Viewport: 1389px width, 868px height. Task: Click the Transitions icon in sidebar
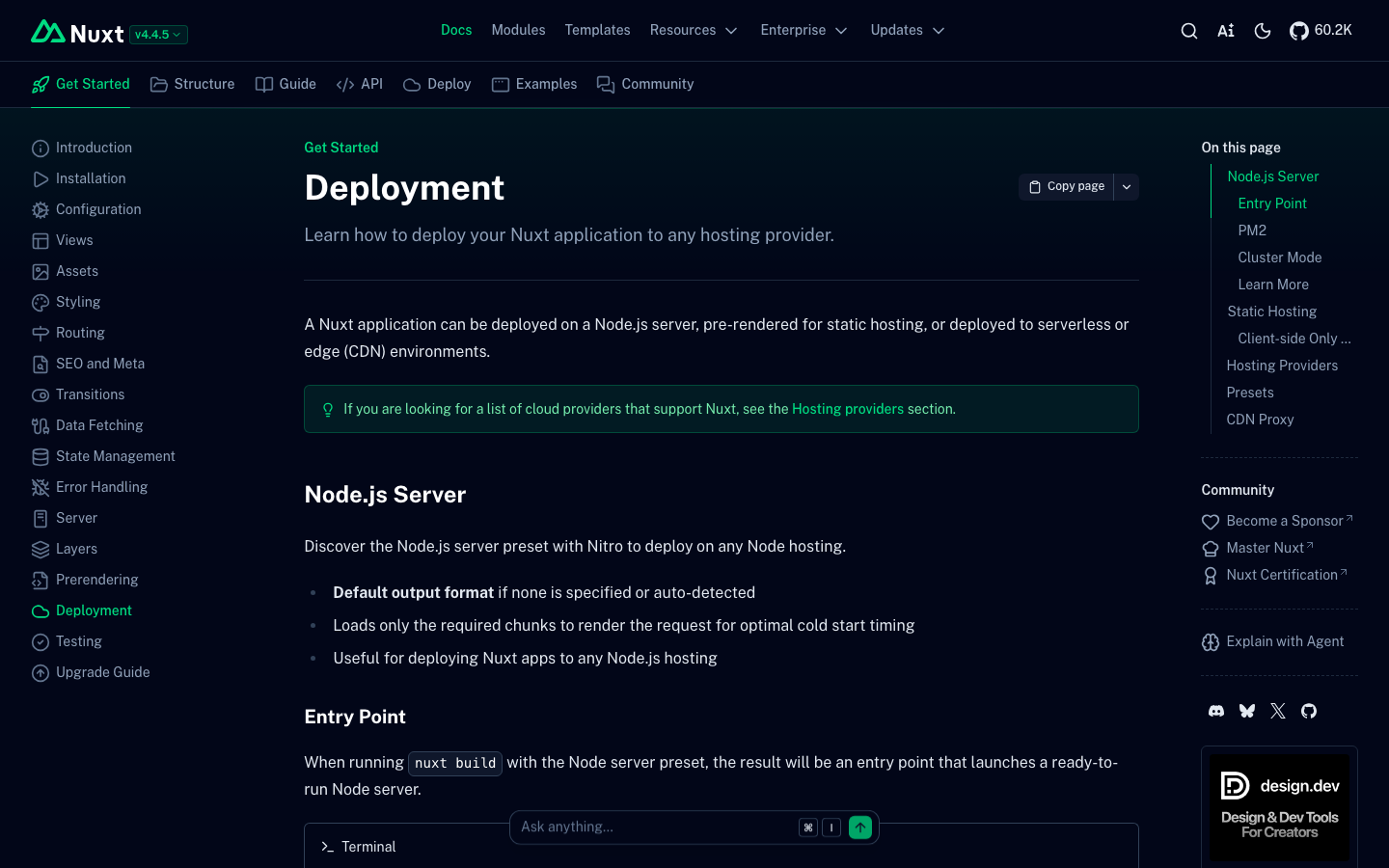coord(41,395)
